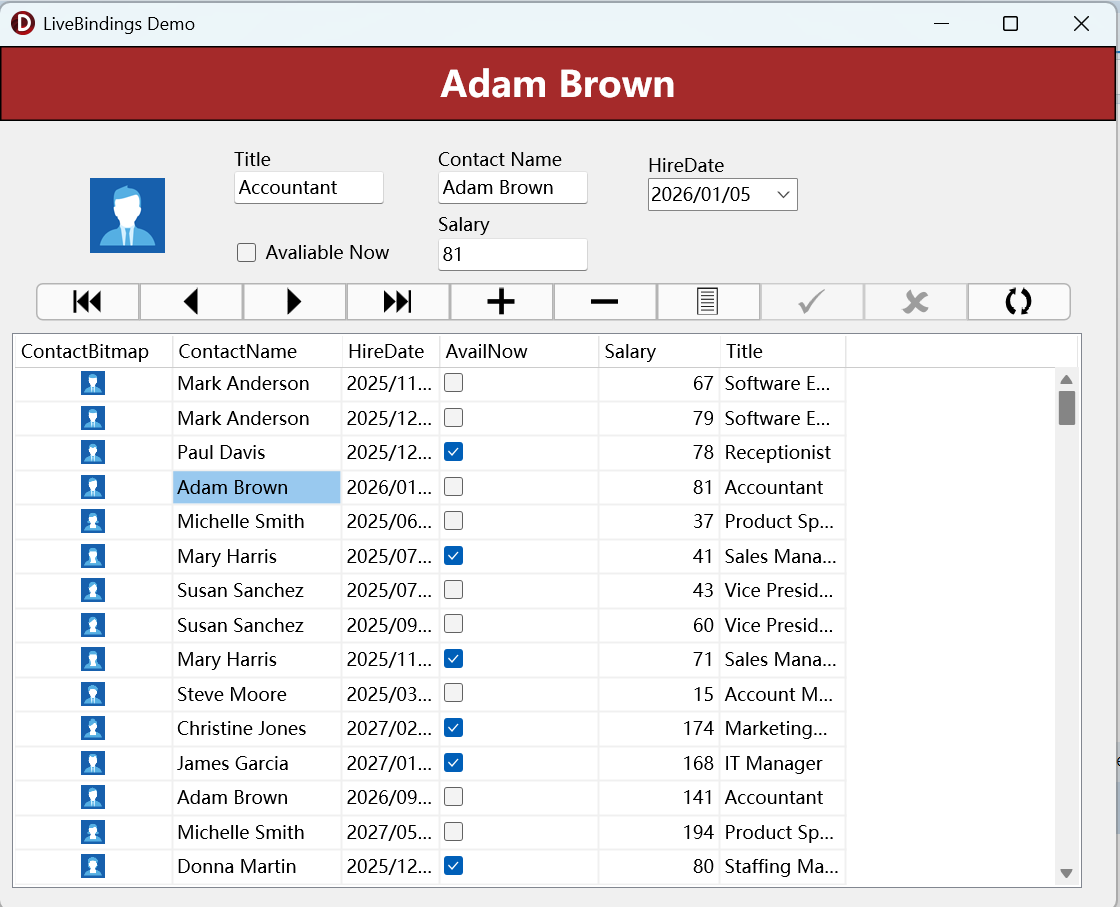This screenshot has width=1120, height=907.
Task: Delete current record with minus button
Action: coord(605,301)
